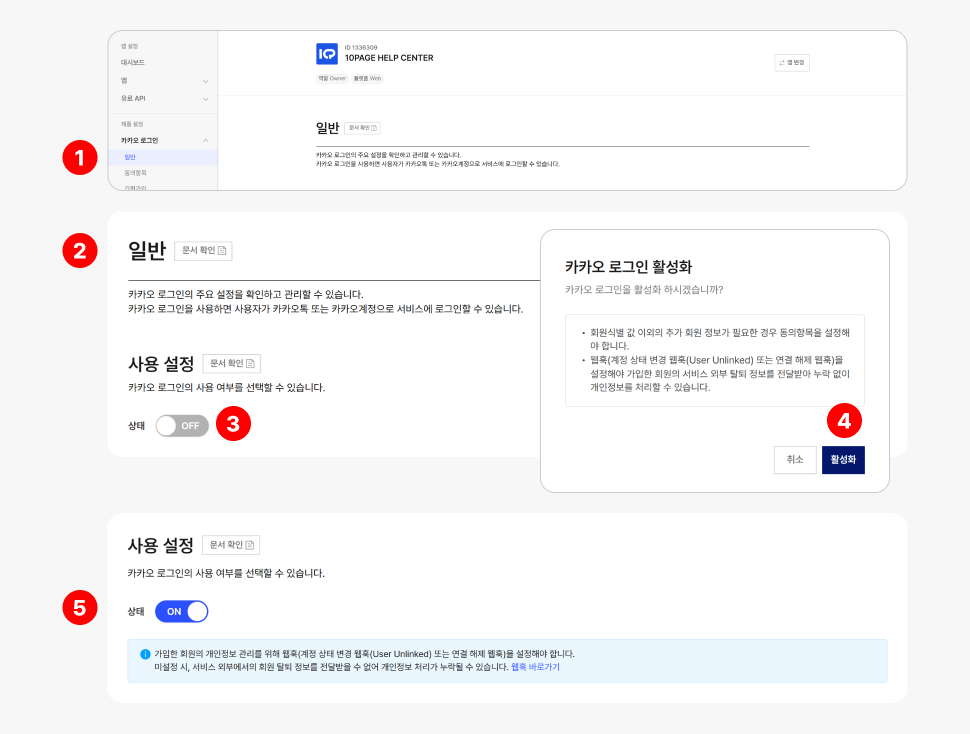Click the red step 4 marker in the dialog
The image size is (970, 734).
click(844, 422)
